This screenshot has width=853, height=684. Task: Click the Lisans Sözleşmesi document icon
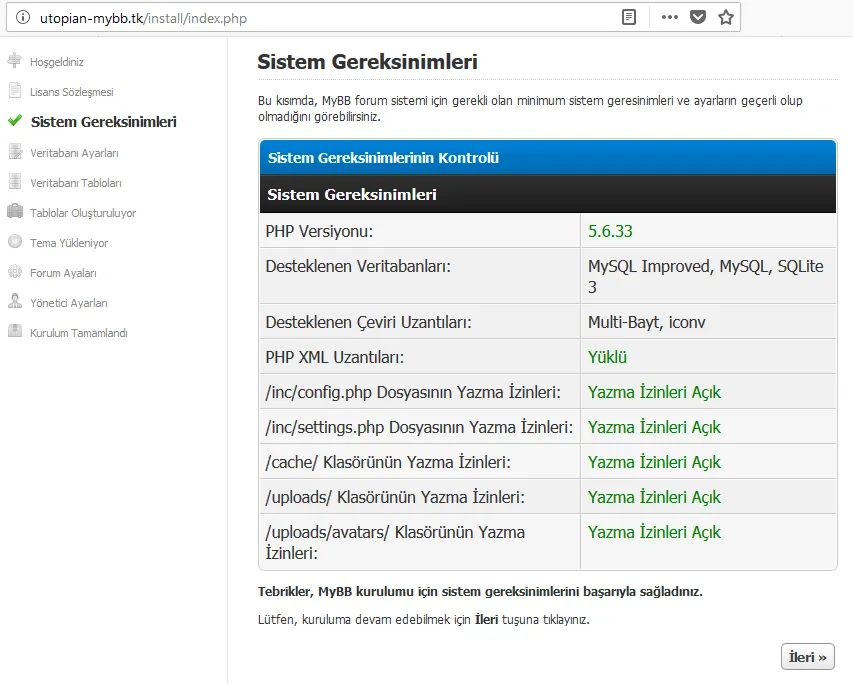pyautogui.click(x=15, y=90)
